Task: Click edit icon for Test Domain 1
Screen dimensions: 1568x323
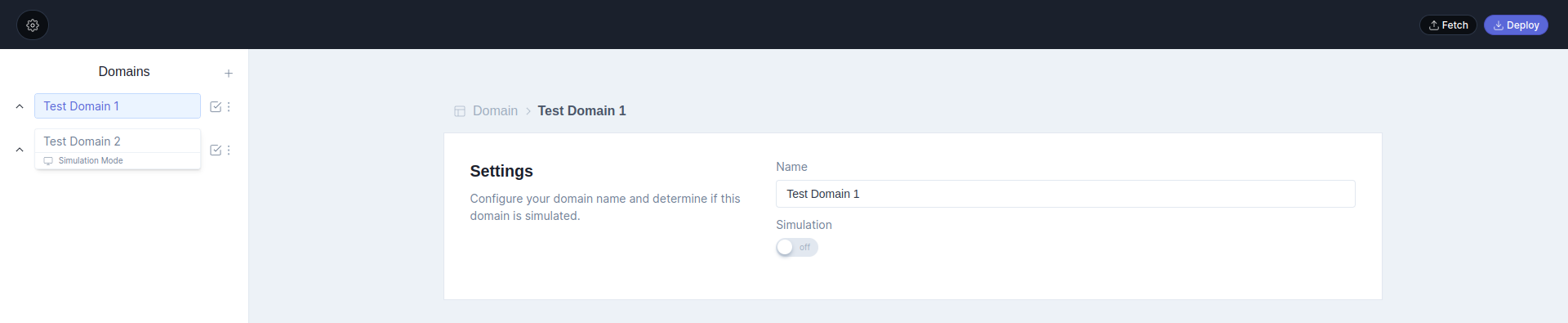Action: 216,107
